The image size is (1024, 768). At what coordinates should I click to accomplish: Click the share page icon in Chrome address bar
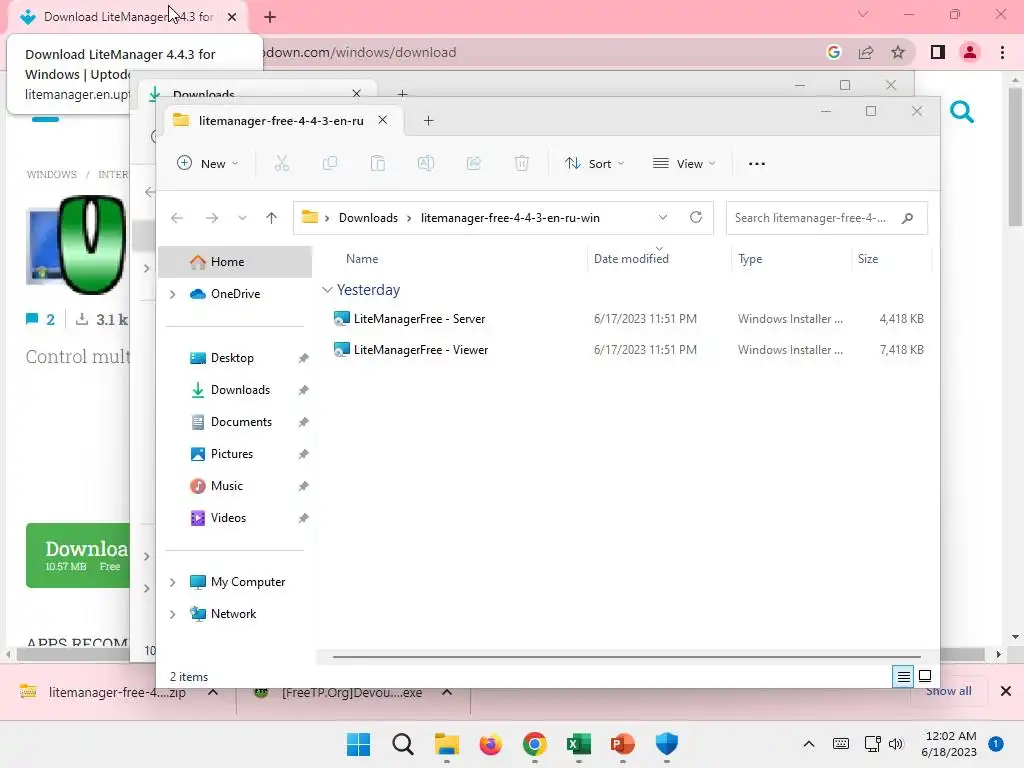[x=866, y=52]
